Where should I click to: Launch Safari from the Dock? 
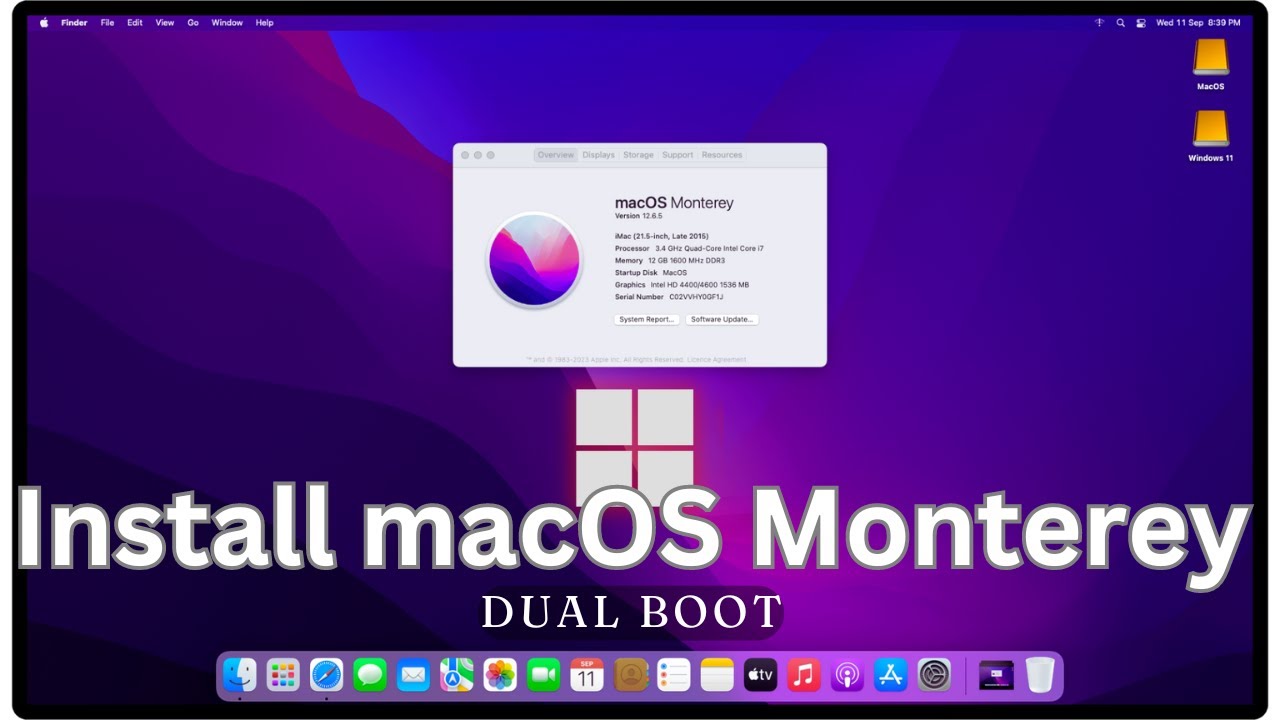(x=326, y=675)
